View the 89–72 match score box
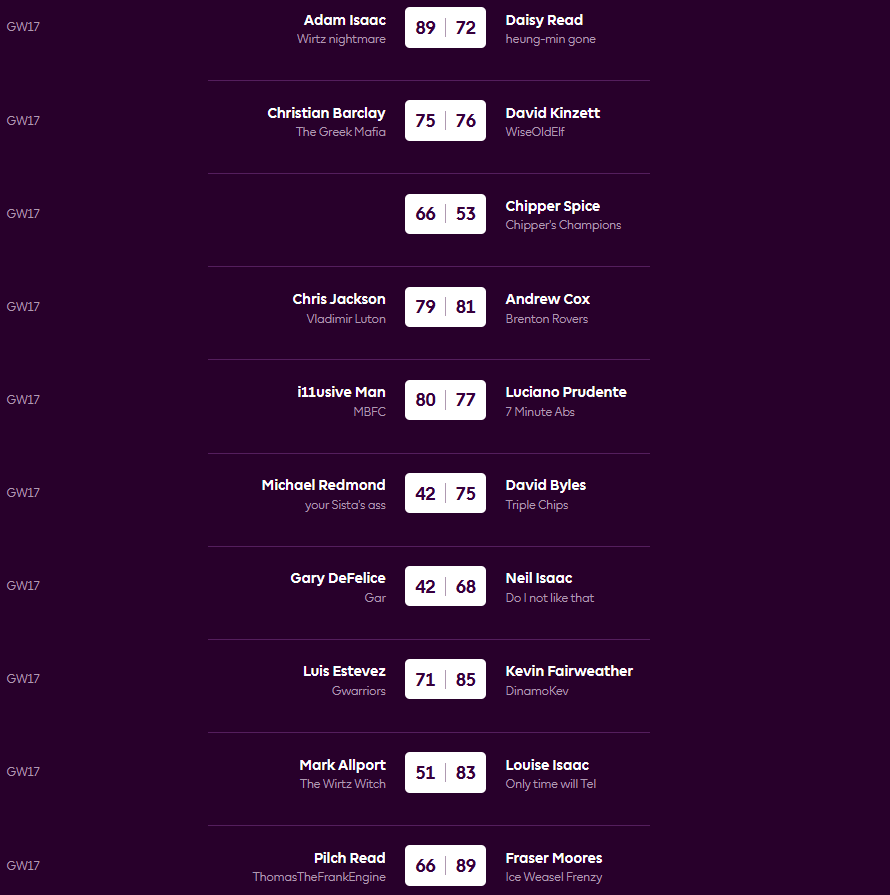The height and width of the screenshot is (895, 890). (x=445, y=28)
